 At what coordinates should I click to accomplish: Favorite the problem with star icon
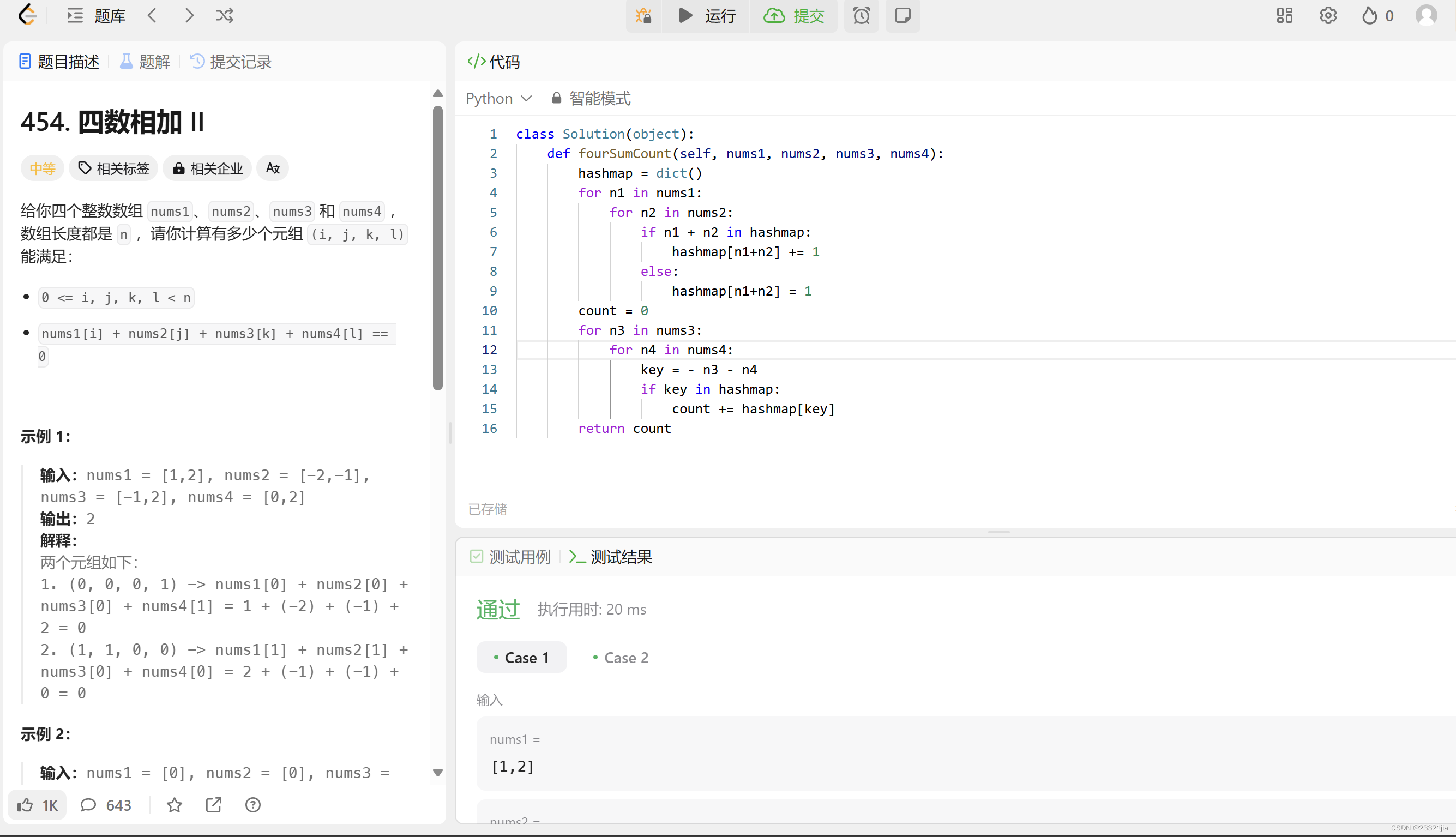pyautogui.click(x=174, y=805)
